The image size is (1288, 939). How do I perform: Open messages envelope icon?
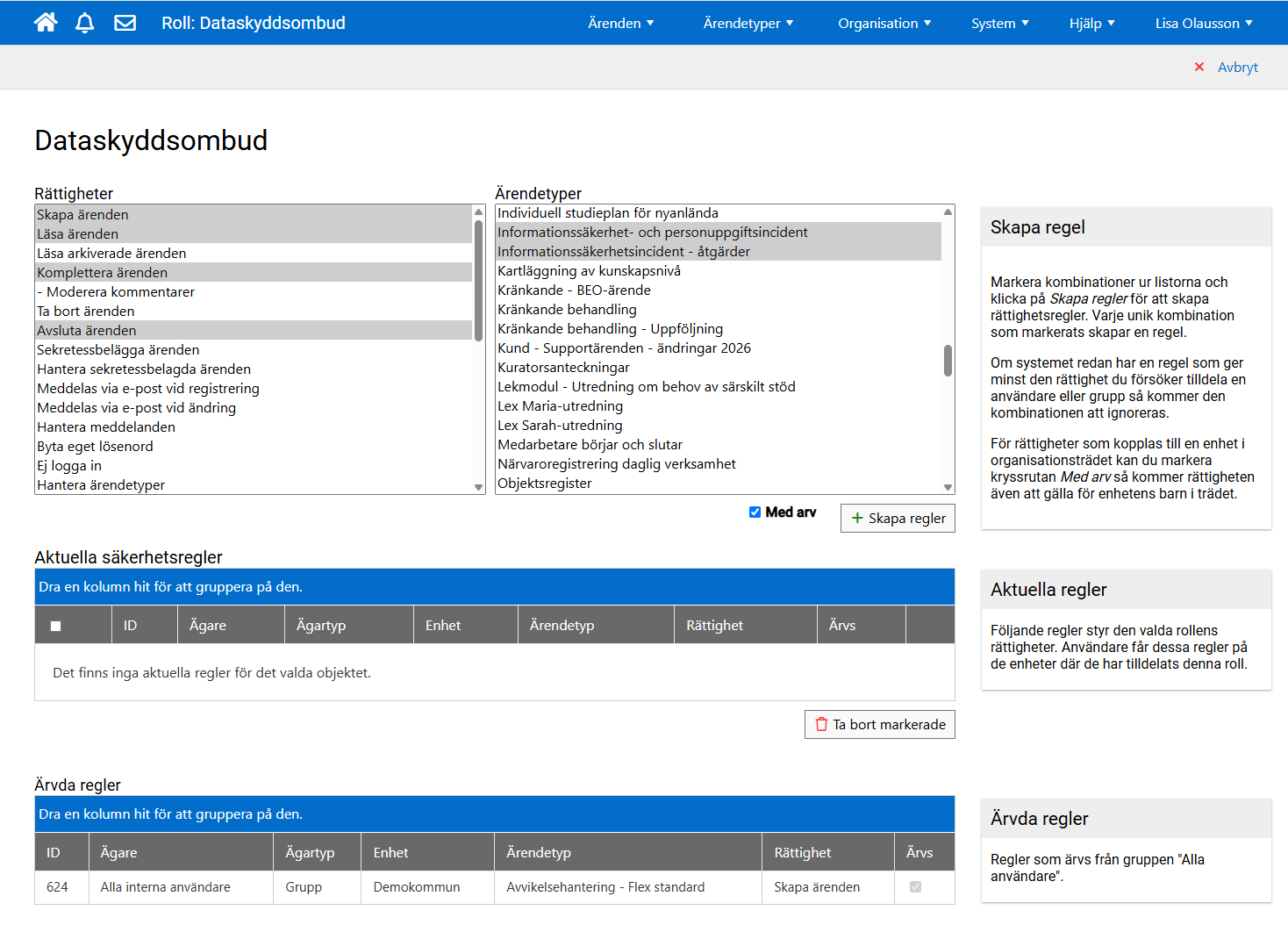click(125, 23)
